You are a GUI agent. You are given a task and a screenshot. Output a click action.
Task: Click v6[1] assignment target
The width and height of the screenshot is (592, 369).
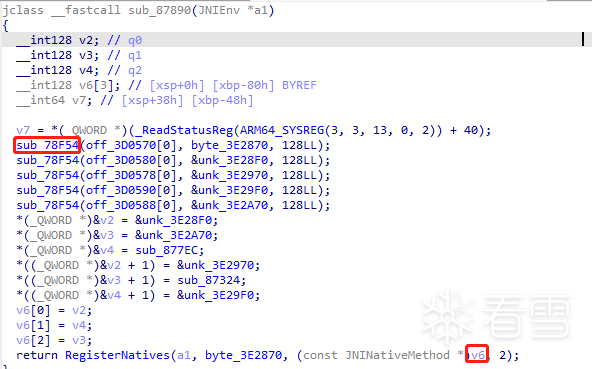[x=33, y=325]
